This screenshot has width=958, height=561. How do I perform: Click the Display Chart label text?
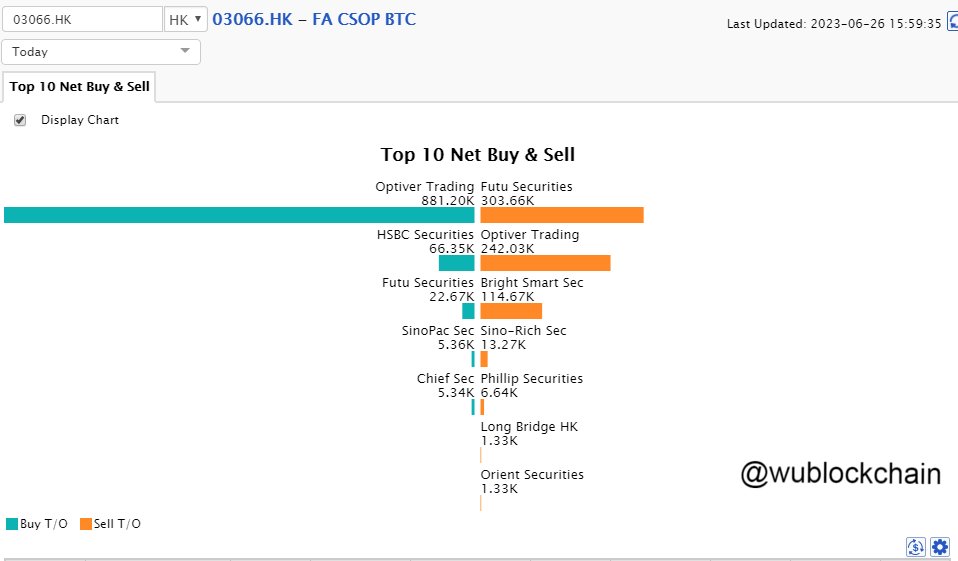[80, 120]
